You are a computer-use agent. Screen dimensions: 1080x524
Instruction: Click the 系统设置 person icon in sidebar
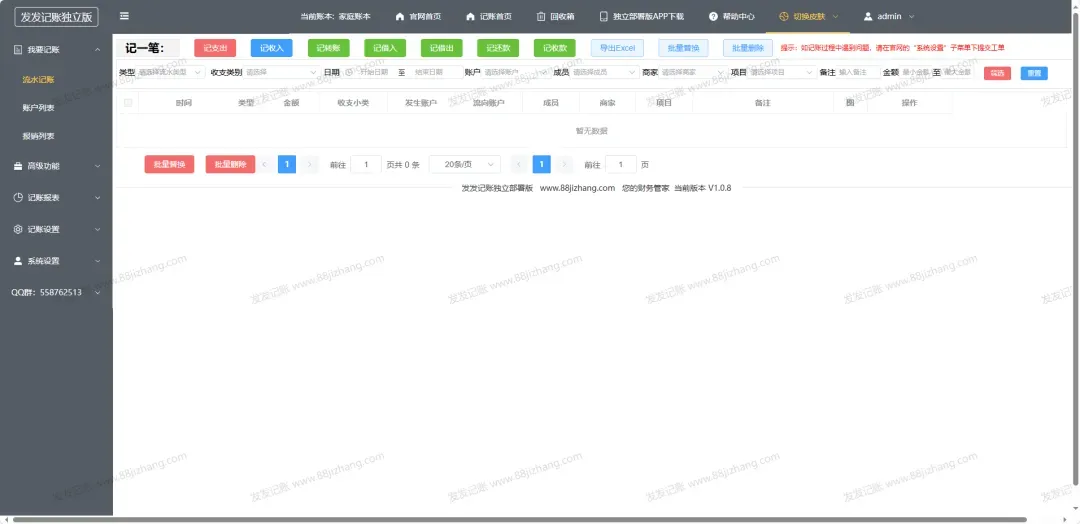point(18,261)
